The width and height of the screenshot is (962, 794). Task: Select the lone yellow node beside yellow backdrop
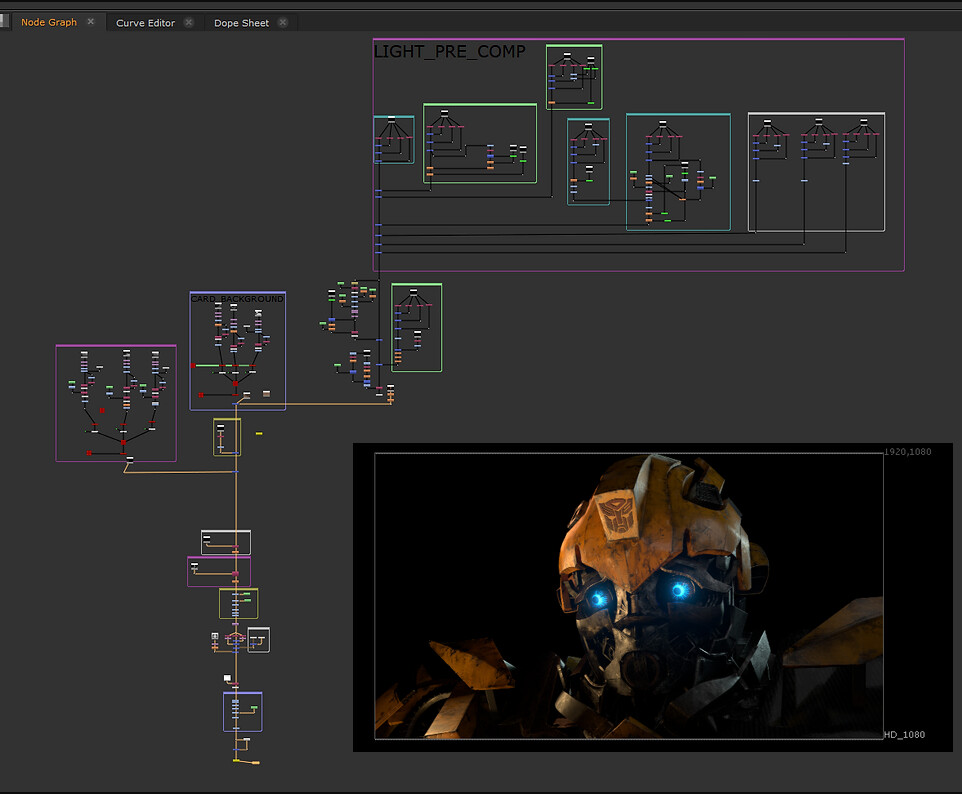pos(259,433)
